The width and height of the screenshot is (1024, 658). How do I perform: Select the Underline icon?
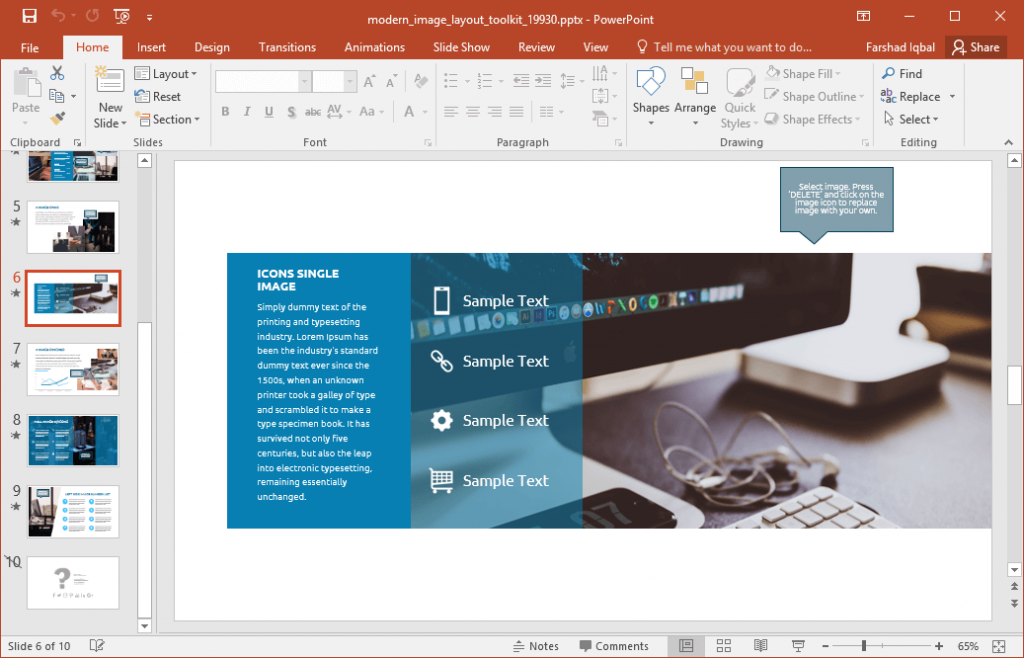[x=267, y=111]
